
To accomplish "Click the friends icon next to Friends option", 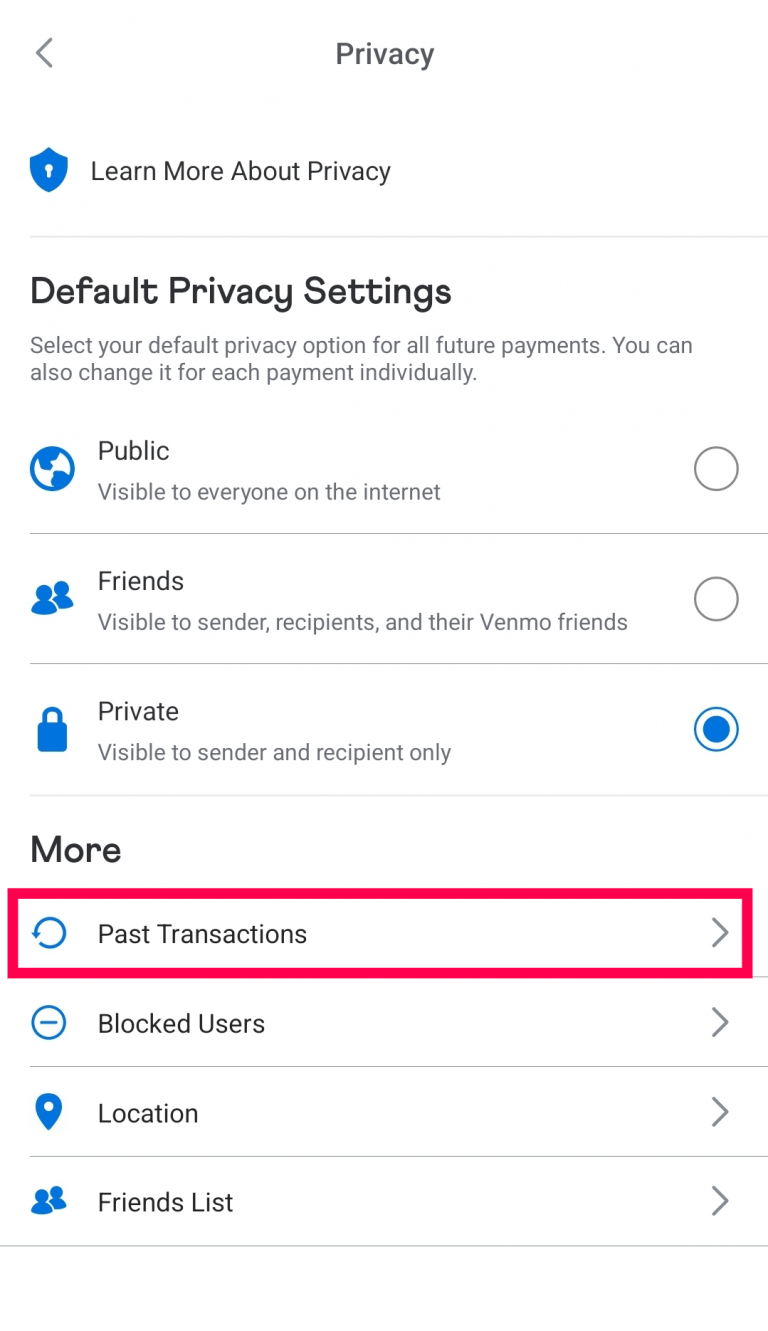I will tap(51, 598).
